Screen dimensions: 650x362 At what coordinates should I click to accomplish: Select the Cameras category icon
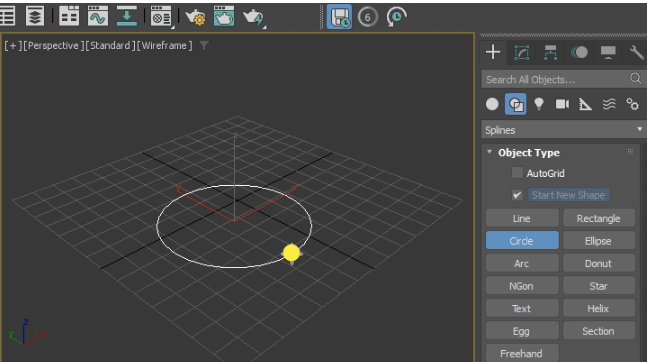point(562,104)
